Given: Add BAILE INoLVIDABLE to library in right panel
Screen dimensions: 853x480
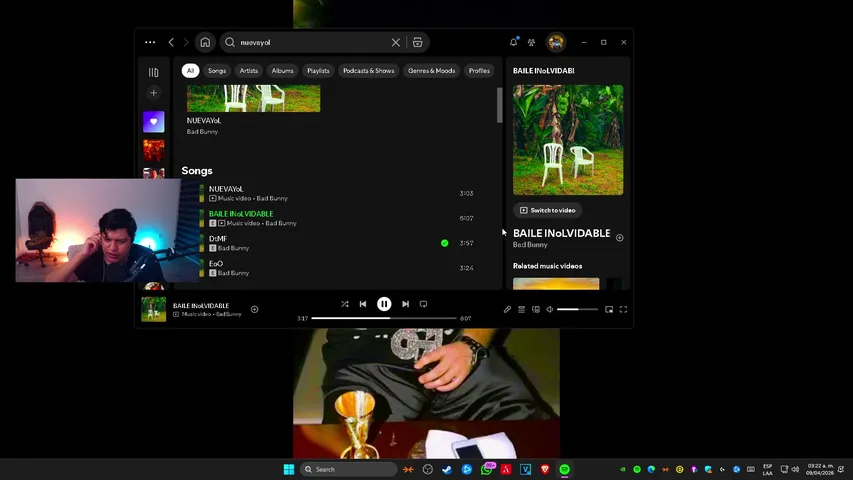Looking at the screenshot, I should [620, 237].
